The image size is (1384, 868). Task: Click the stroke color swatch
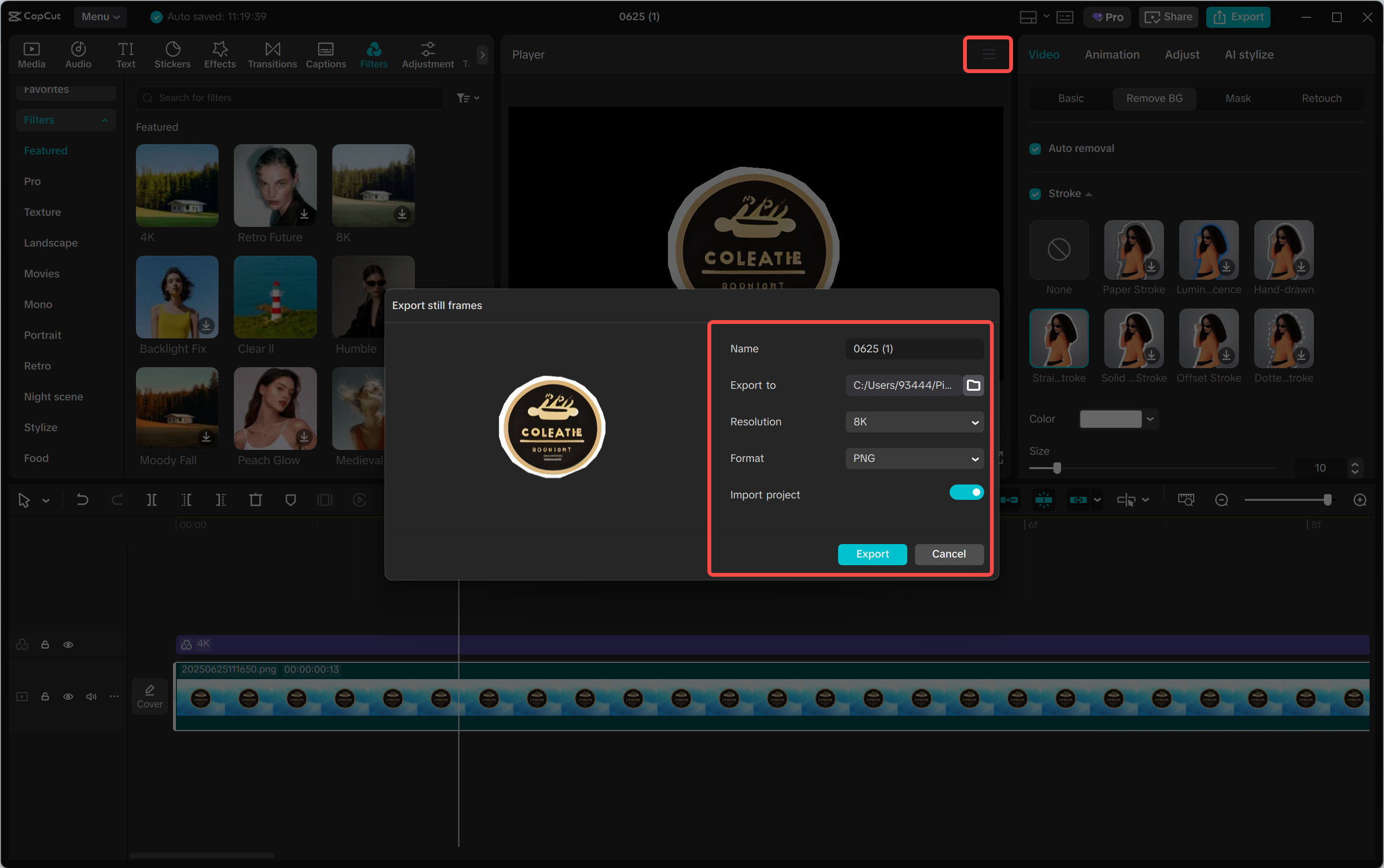pos(1110,419)
